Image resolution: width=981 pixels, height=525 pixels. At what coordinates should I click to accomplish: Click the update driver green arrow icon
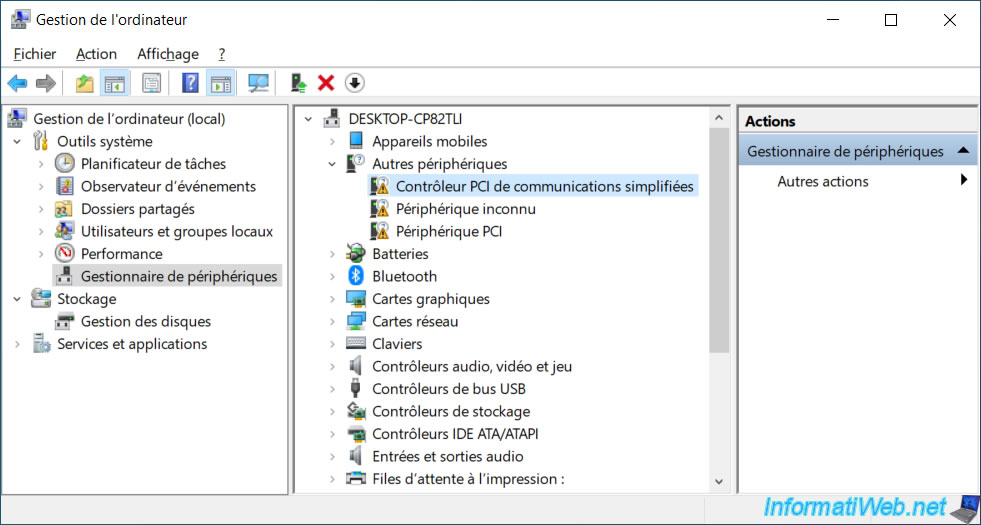(x=297, y=83)
